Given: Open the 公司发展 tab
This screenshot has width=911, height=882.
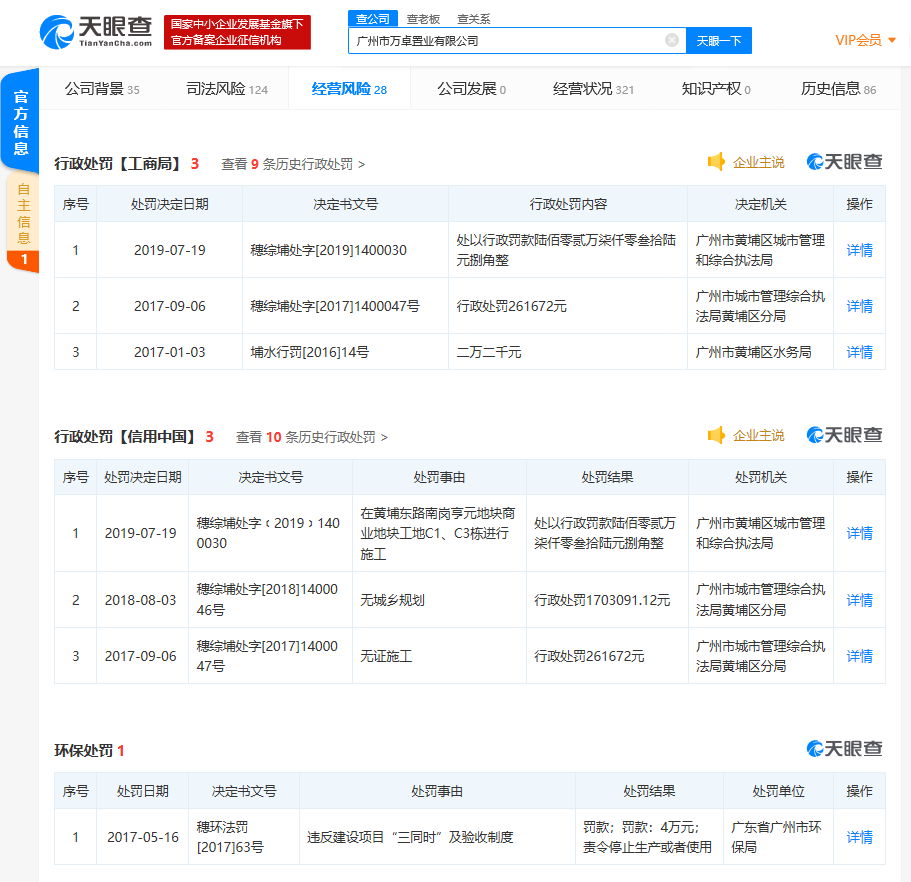Looking at the screenshot, I should tap(471, 89).
